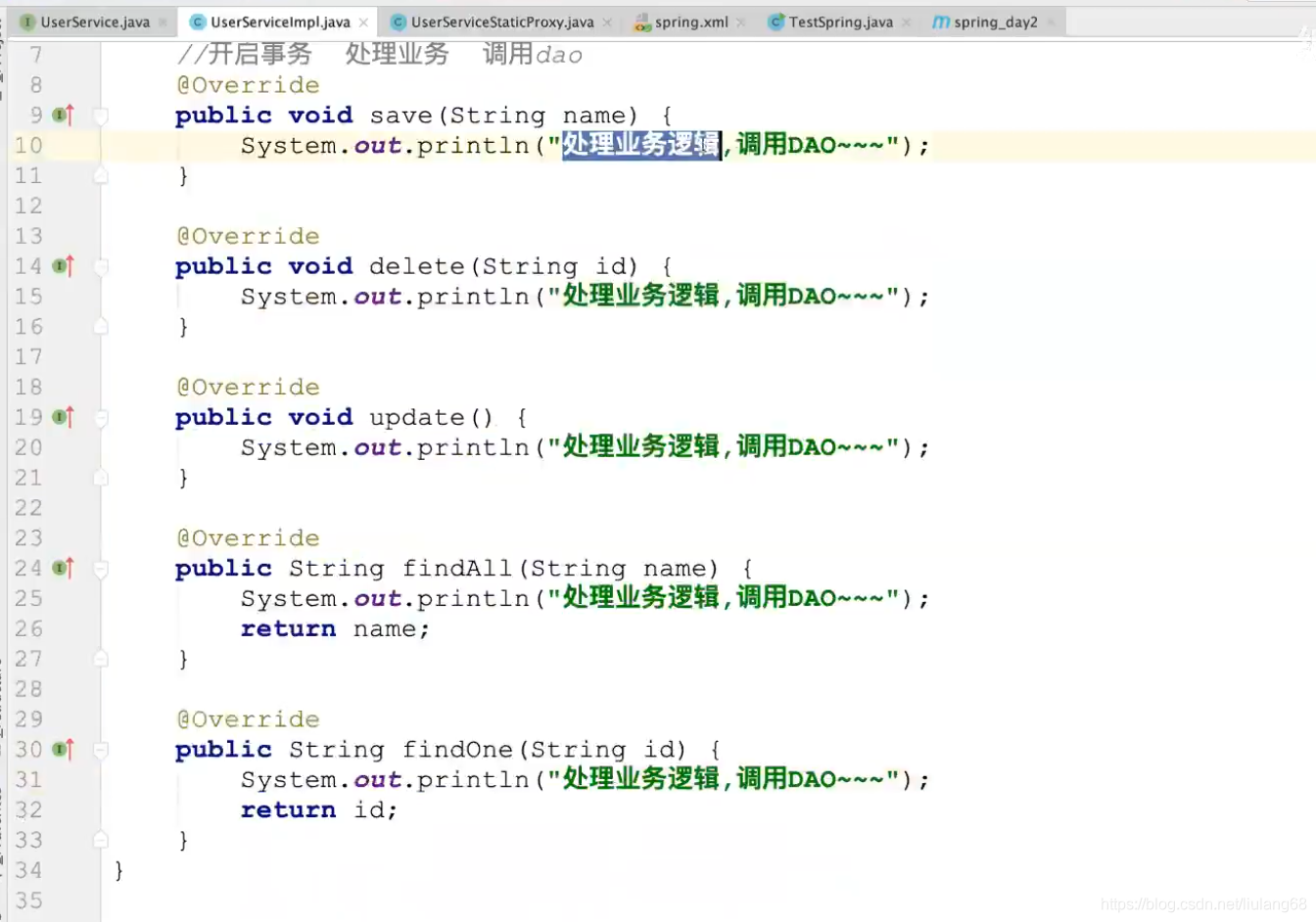Click the "return name;" statement
Screen dimensions: 1316x922
[x=335, y=628]
